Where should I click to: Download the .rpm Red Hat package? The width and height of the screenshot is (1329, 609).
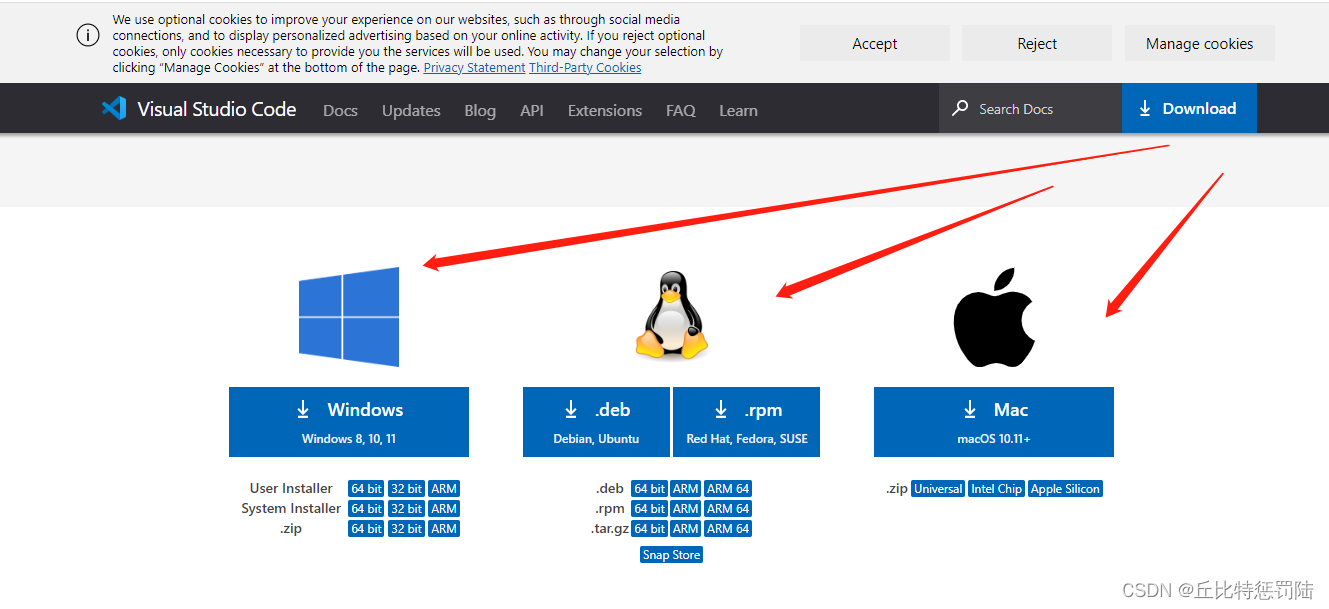(x=746, y=422)
